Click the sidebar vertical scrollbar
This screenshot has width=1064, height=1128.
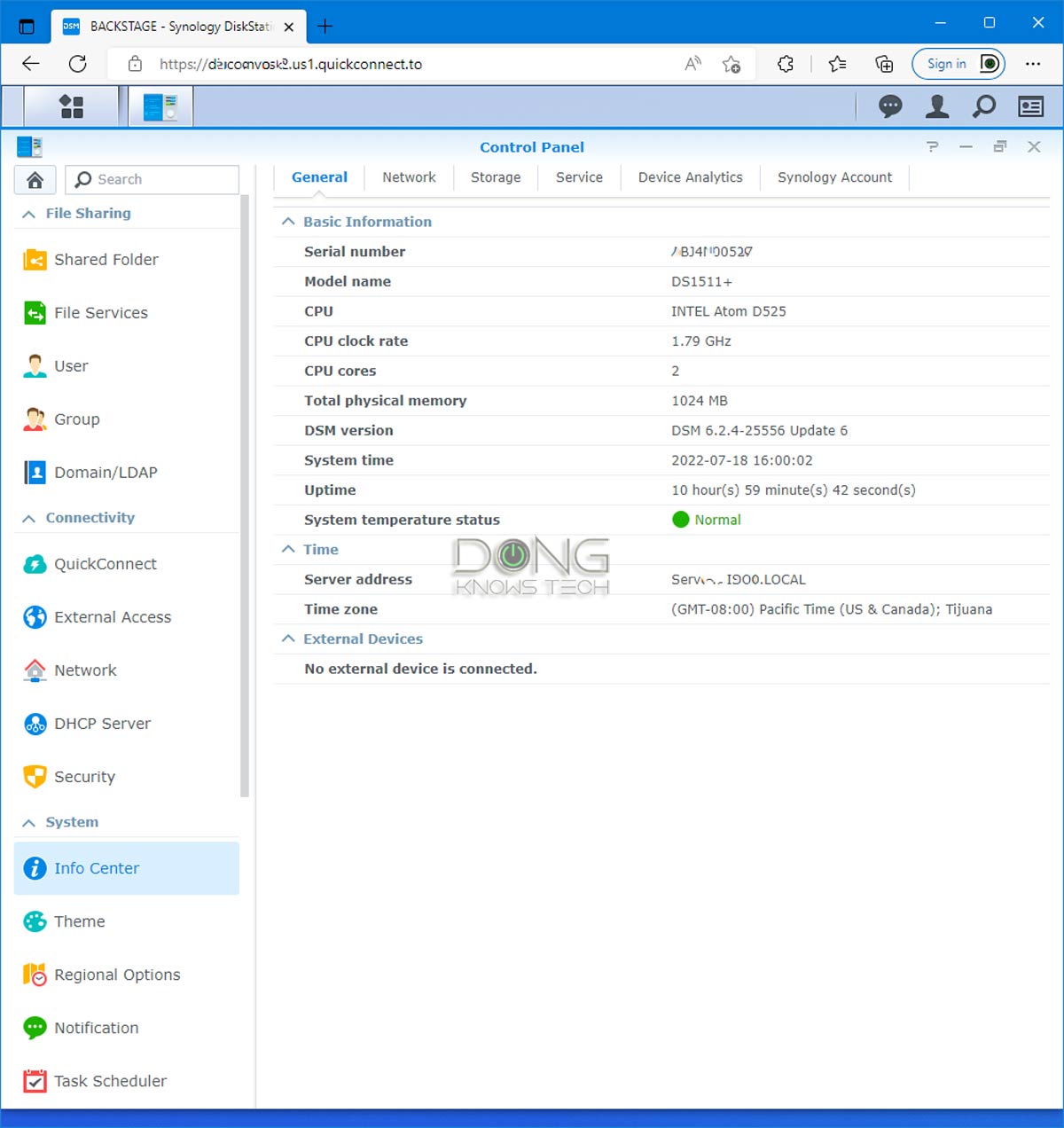(245, 497)
